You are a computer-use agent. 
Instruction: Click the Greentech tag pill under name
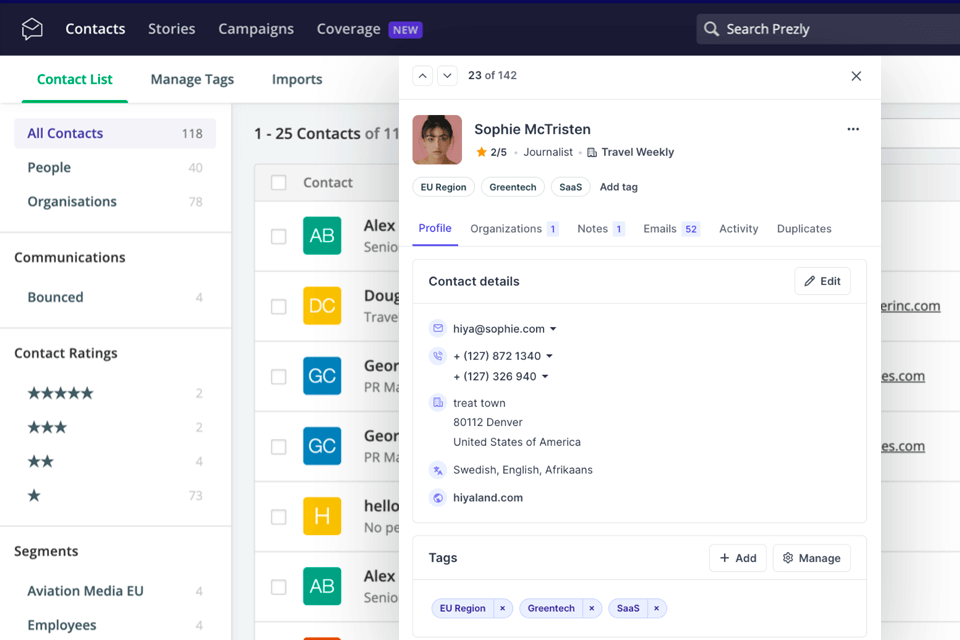coord(512,187)
